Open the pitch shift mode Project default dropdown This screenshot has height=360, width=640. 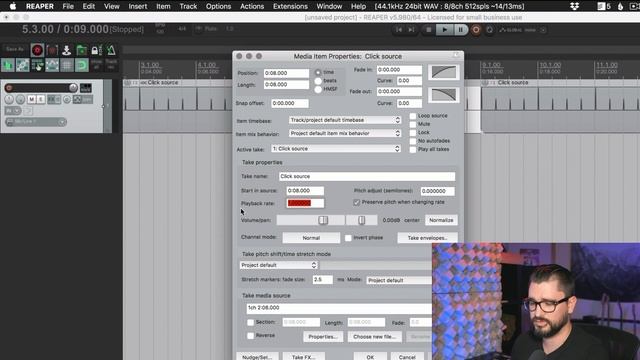(278, 265)
